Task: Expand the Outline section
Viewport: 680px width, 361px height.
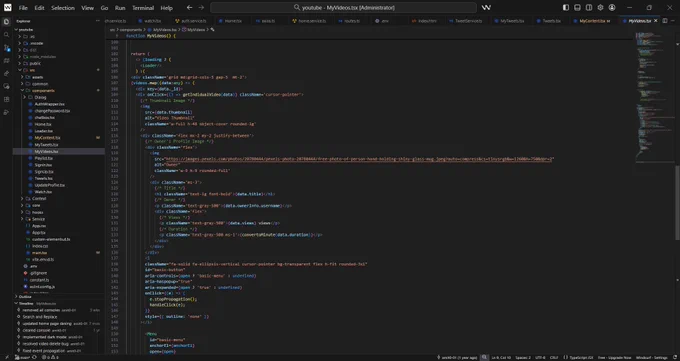Action: point(59,297)
